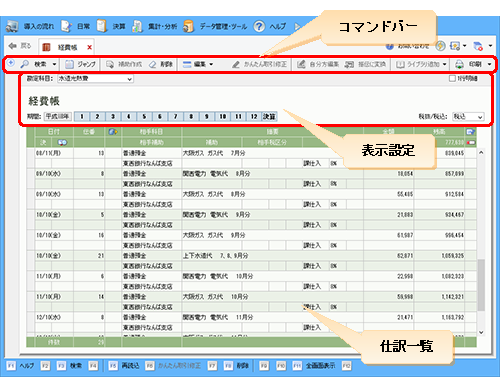Select the 決算 period button
Viewport: 500px width, 377px height.
pos(269,116)
